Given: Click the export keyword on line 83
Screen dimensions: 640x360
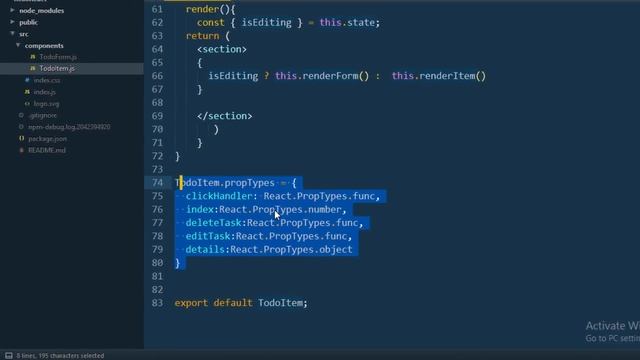Looking at the screenshot, I should pos(191,303).
